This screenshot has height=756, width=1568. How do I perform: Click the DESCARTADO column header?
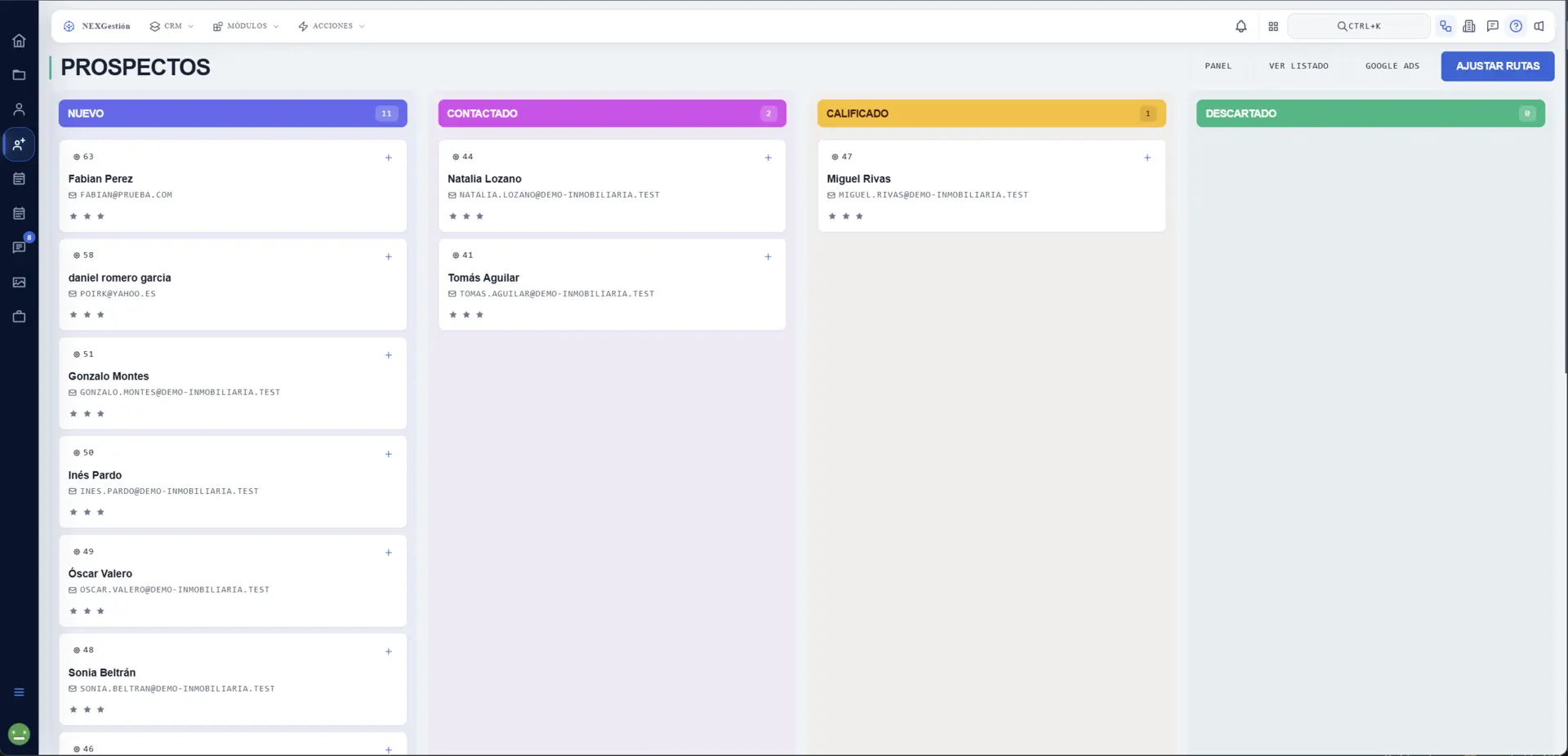click(x=1370, y=113)
